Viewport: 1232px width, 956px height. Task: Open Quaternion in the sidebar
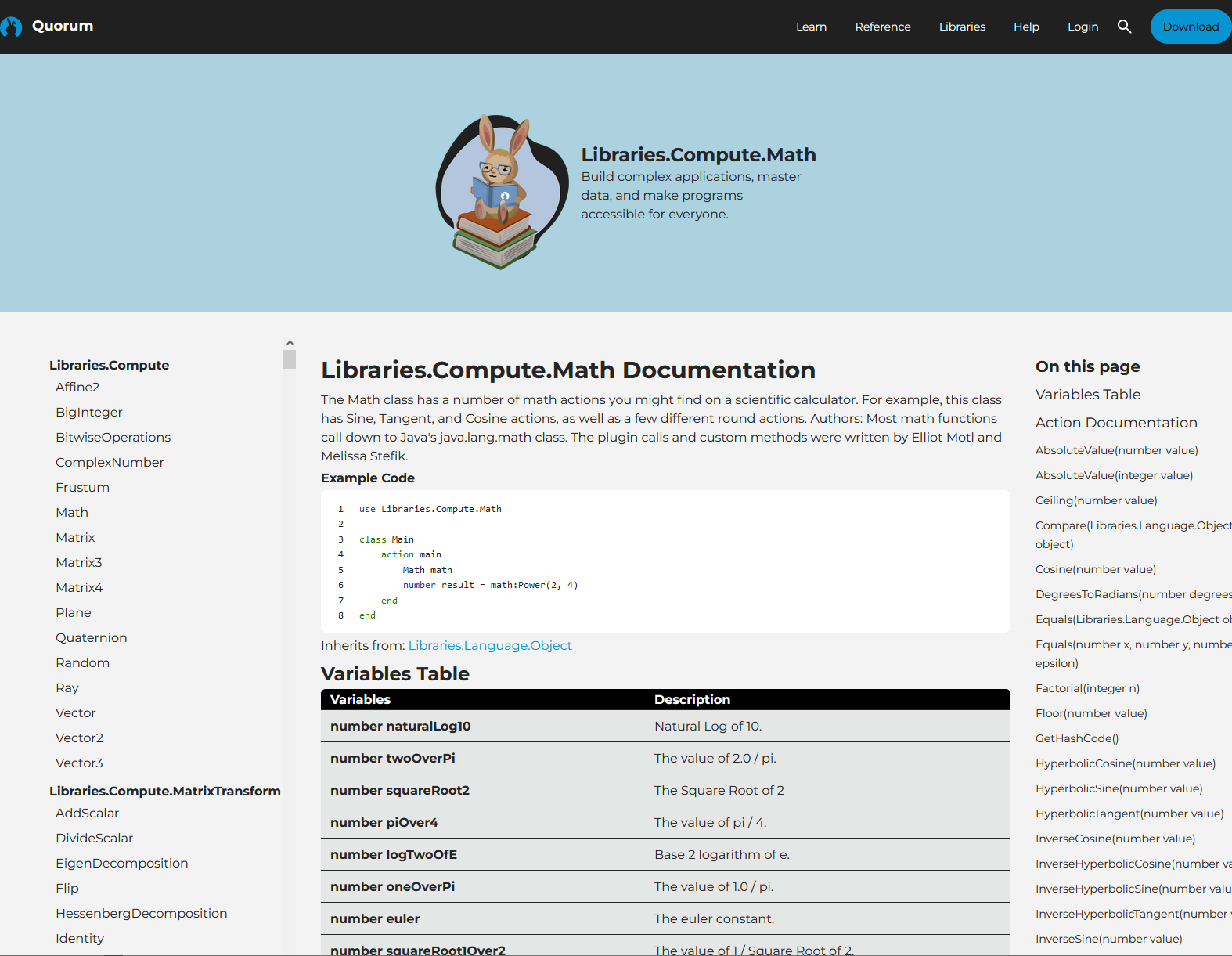click(91, 637)
